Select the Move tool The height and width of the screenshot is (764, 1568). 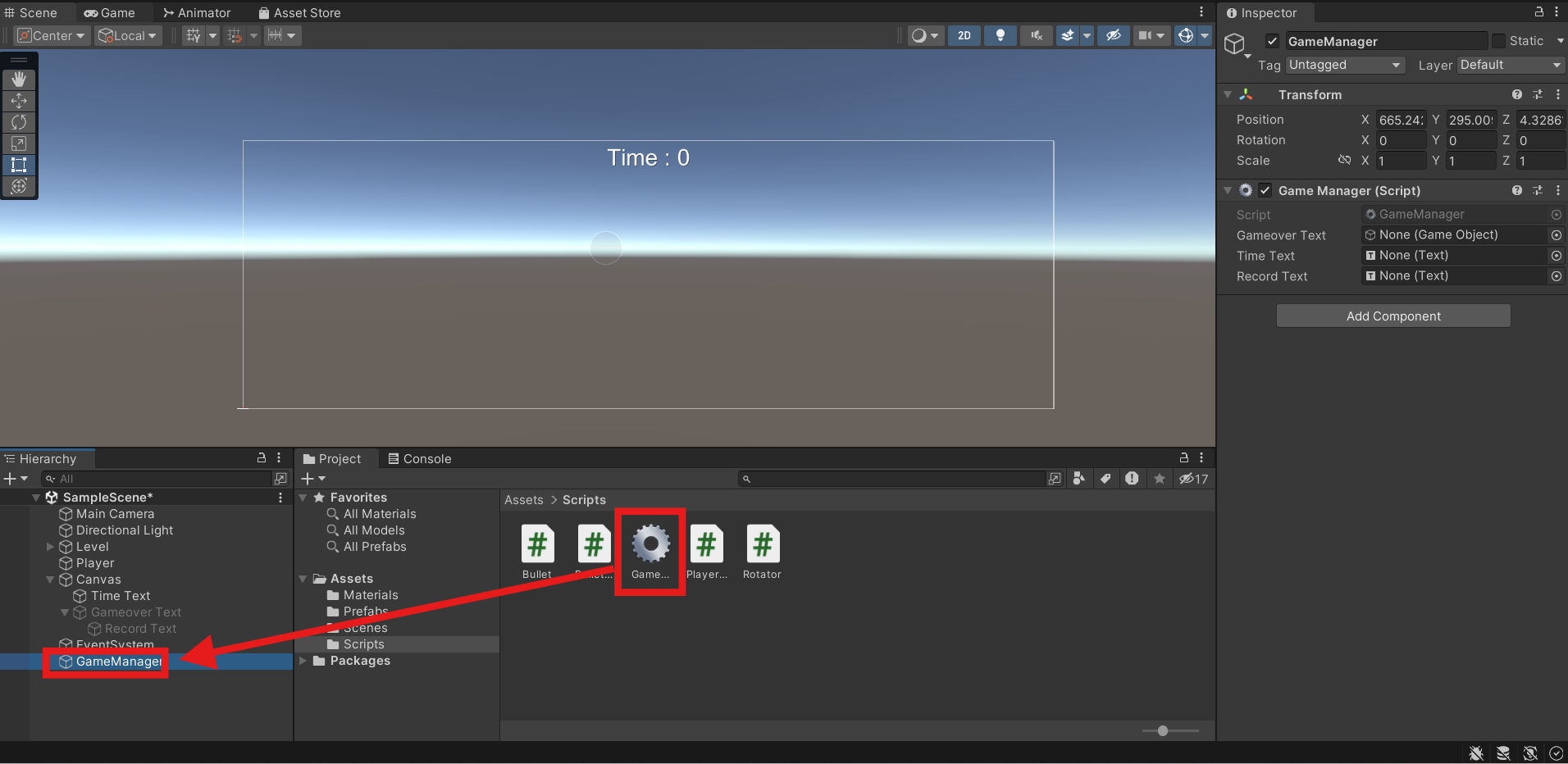point(19,101)
